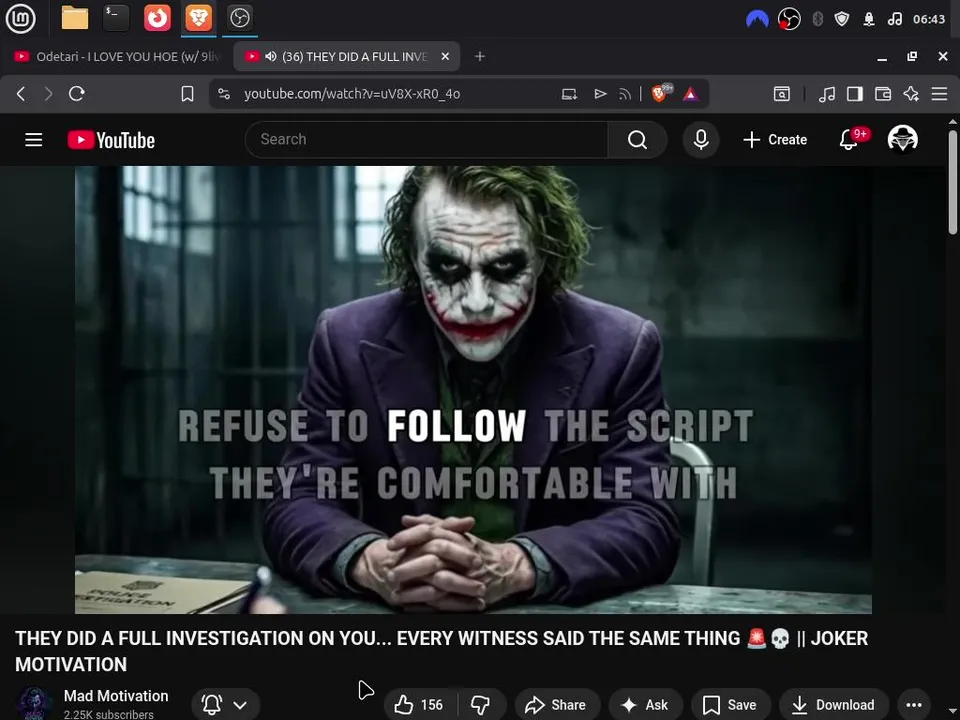Go forward in browser history

tap(48, 94)
